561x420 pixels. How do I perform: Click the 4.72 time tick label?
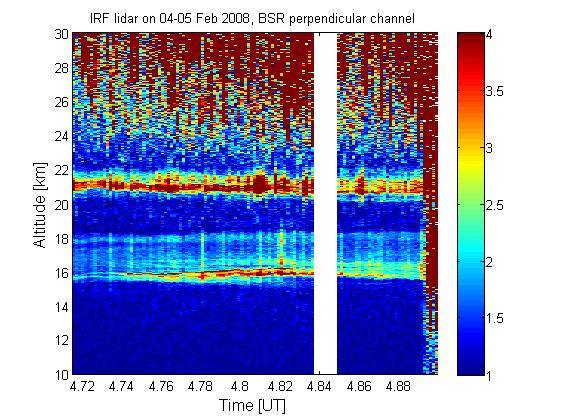click(x=82, y=386)
